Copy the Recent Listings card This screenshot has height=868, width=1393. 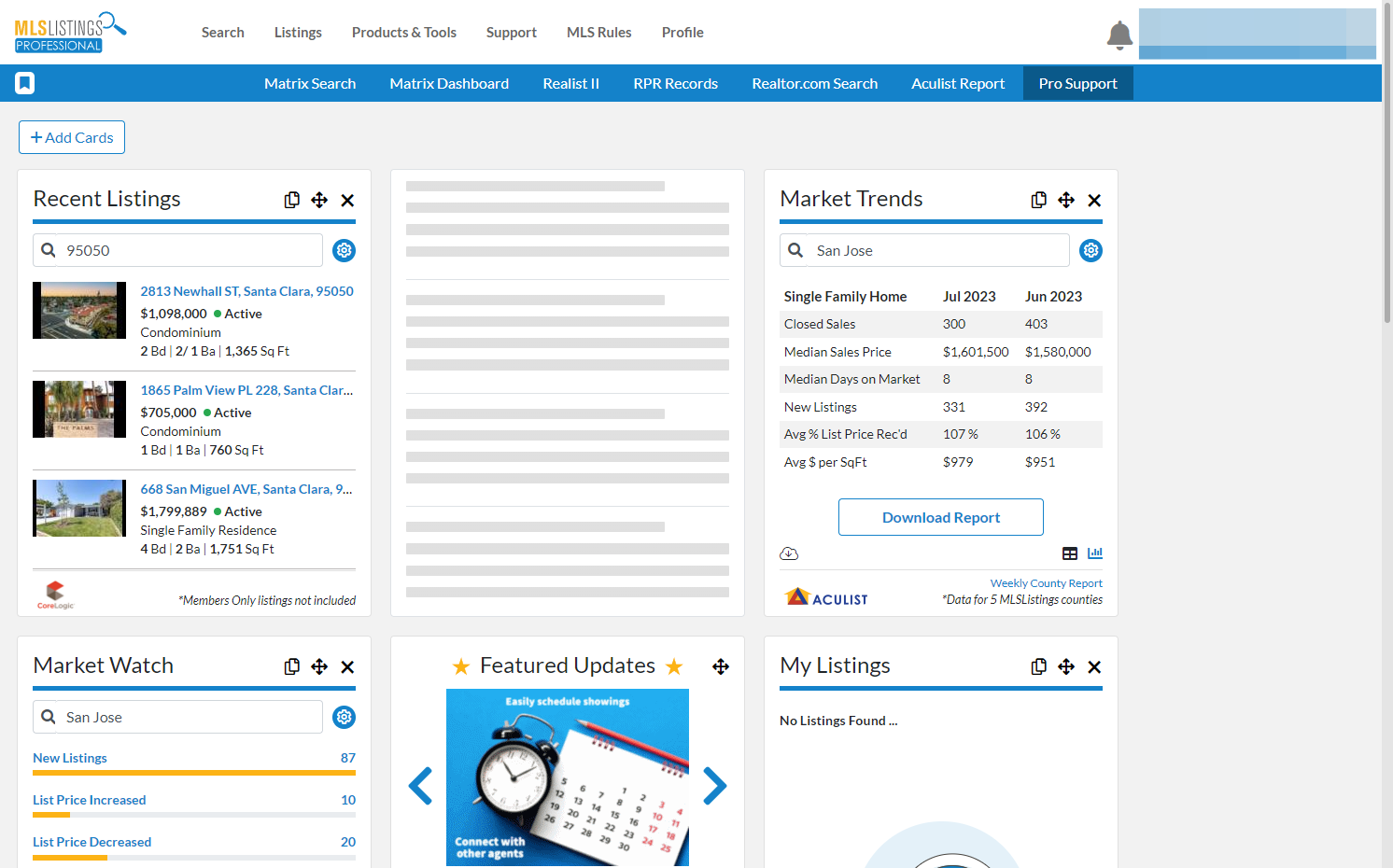tap(292, 200)
